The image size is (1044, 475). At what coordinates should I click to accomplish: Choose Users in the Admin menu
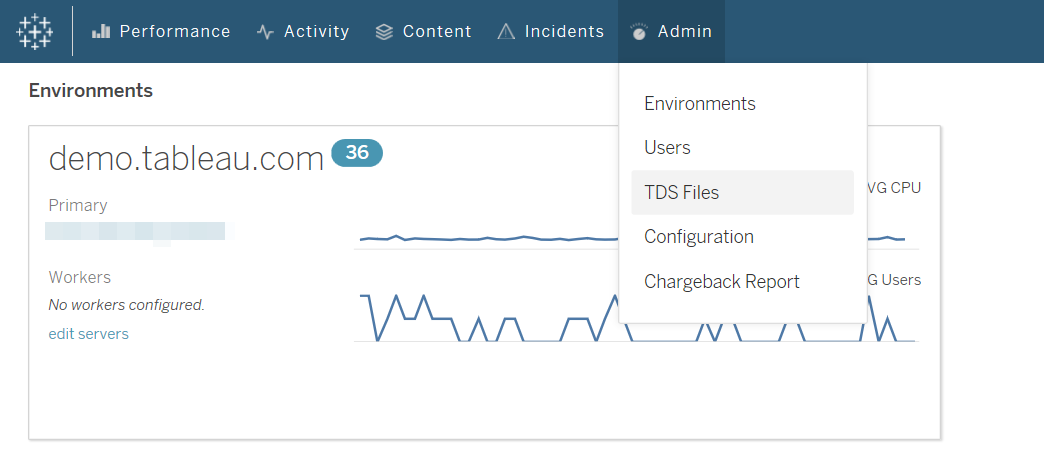742,148
